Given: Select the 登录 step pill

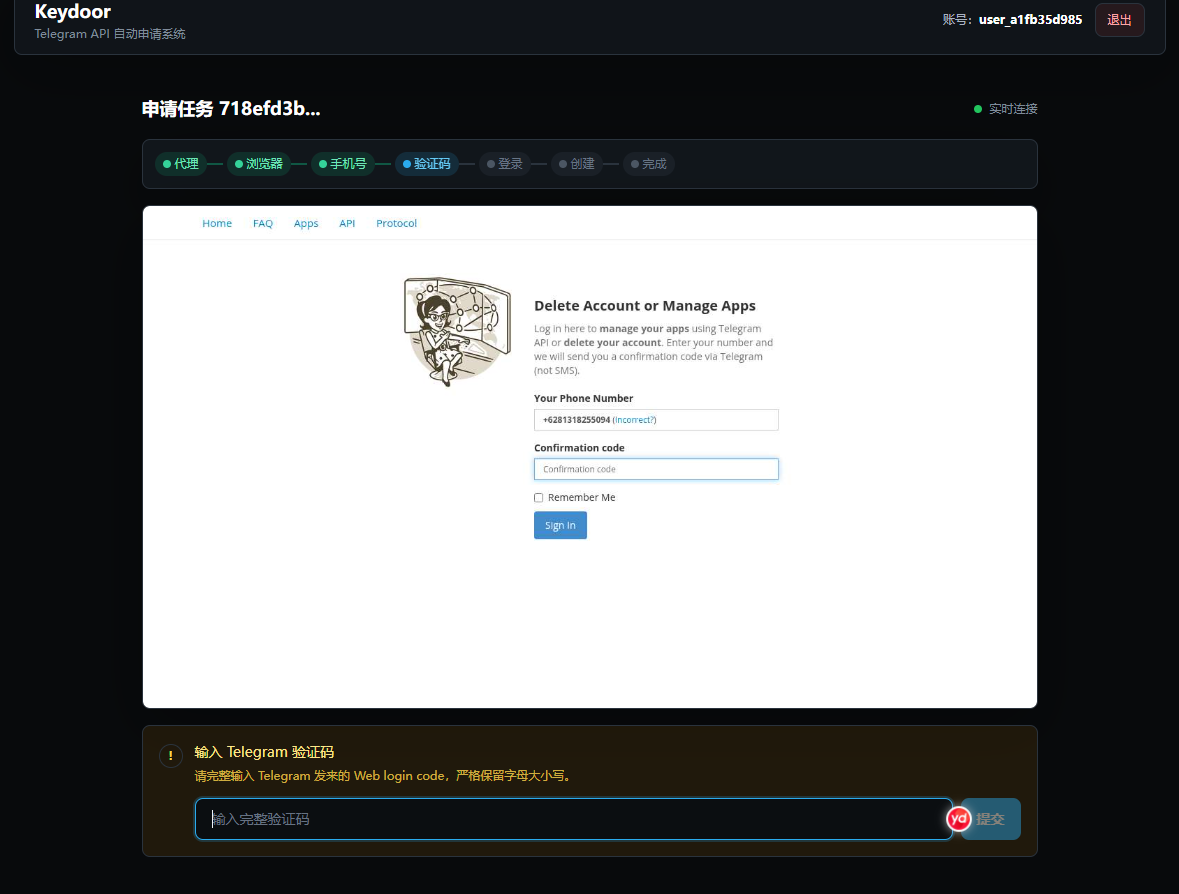Looking at the screenshot, I should (x=505, y=164).
